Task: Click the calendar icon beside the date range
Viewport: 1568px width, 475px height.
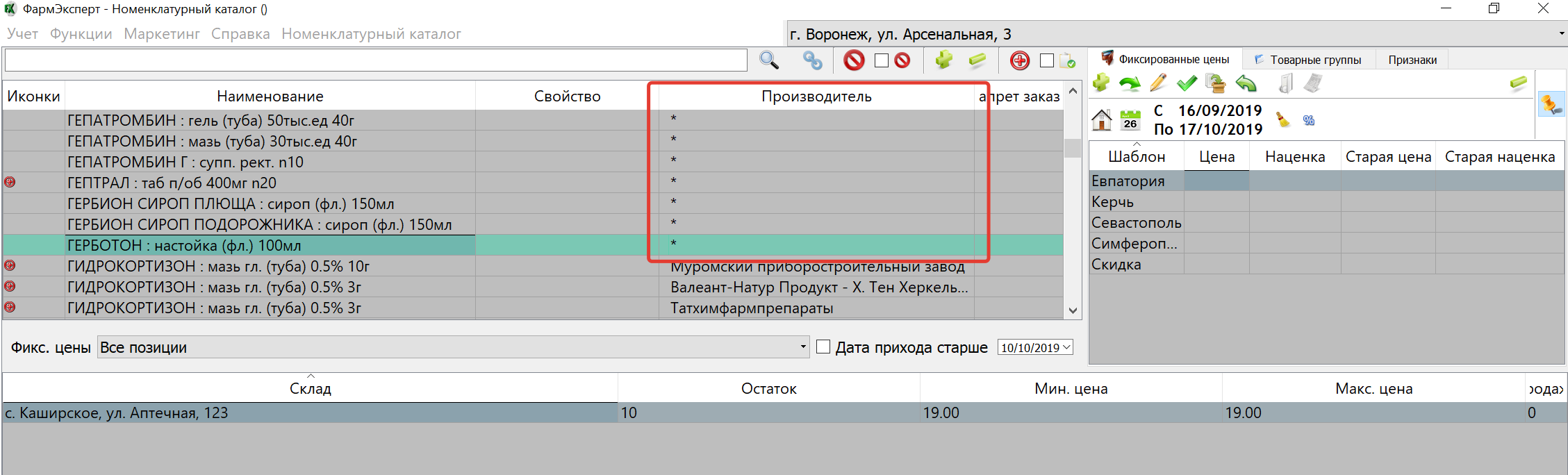Action: tap(1130, 120)
